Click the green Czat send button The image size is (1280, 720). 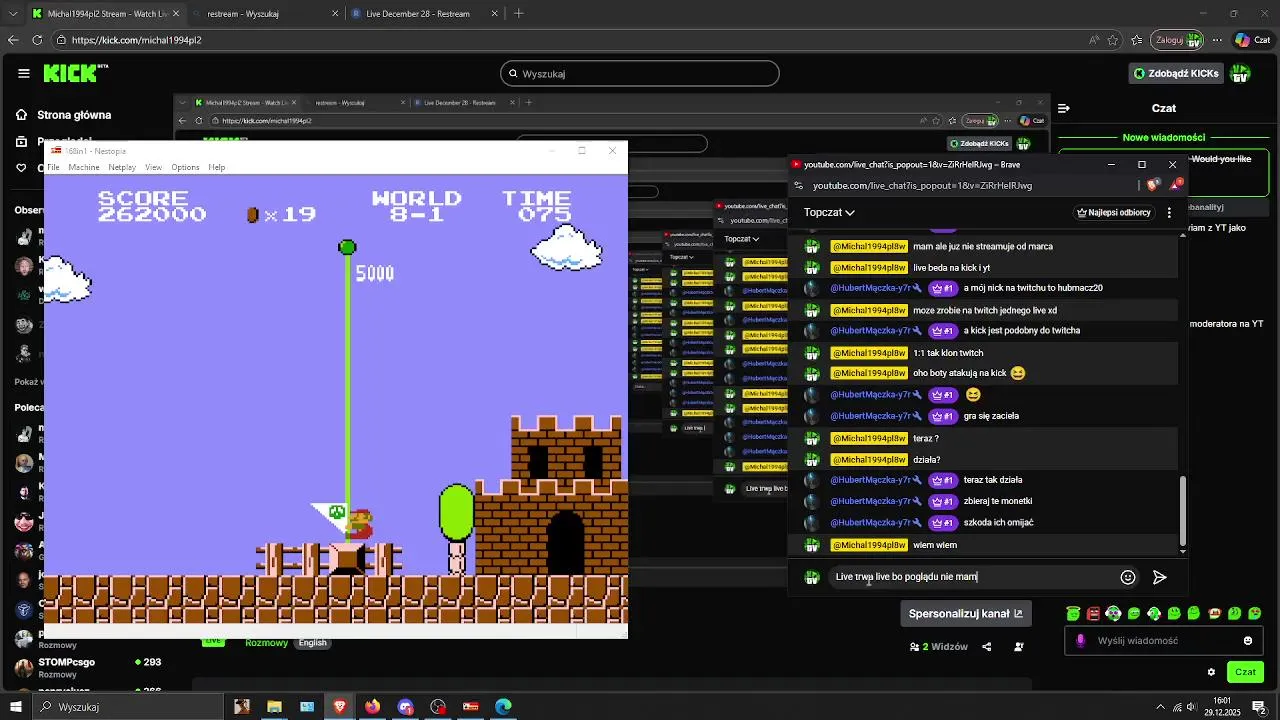[x=1245, y=672]
